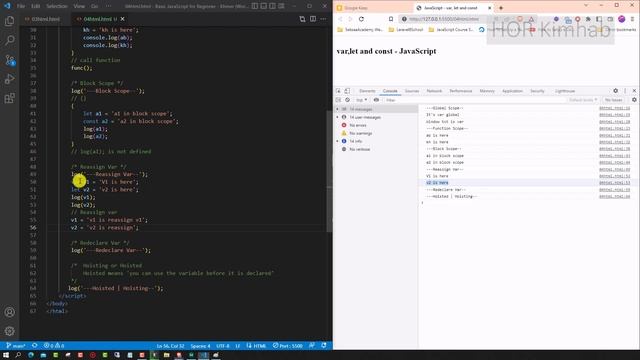Viewport: 640px width, 360px height.
Task: Switch to DevTools Performance tab
Action: (x=460, y=91)
